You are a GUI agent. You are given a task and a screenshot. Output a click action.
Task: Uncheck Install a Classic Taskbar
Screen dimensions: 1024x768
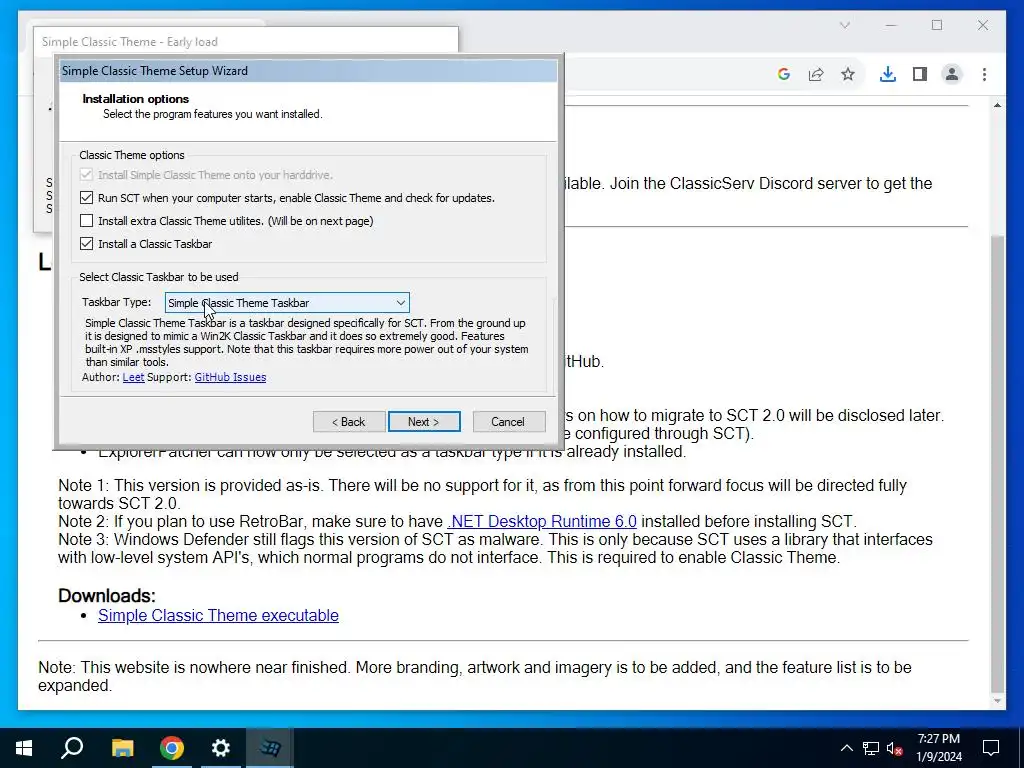pyautogui.click(x=86, y=244)
